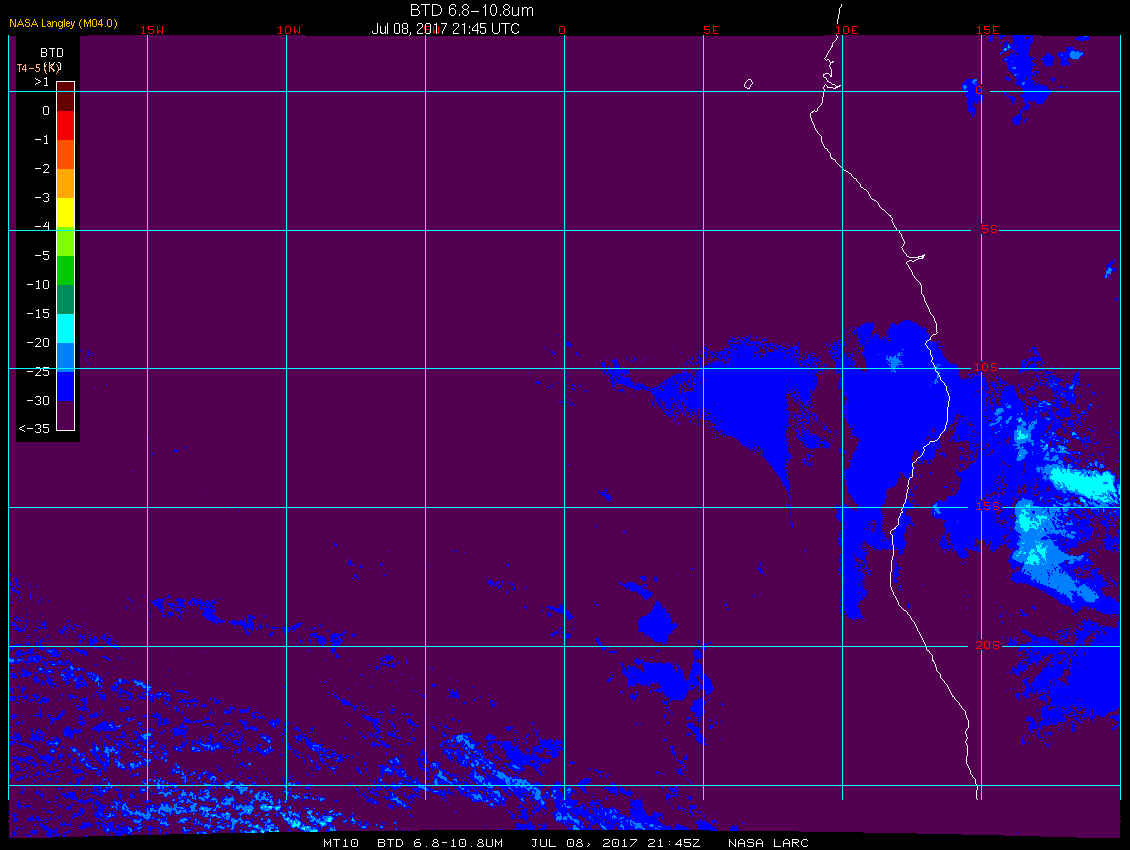Click the NASA LARC footer text

(768, 843)
